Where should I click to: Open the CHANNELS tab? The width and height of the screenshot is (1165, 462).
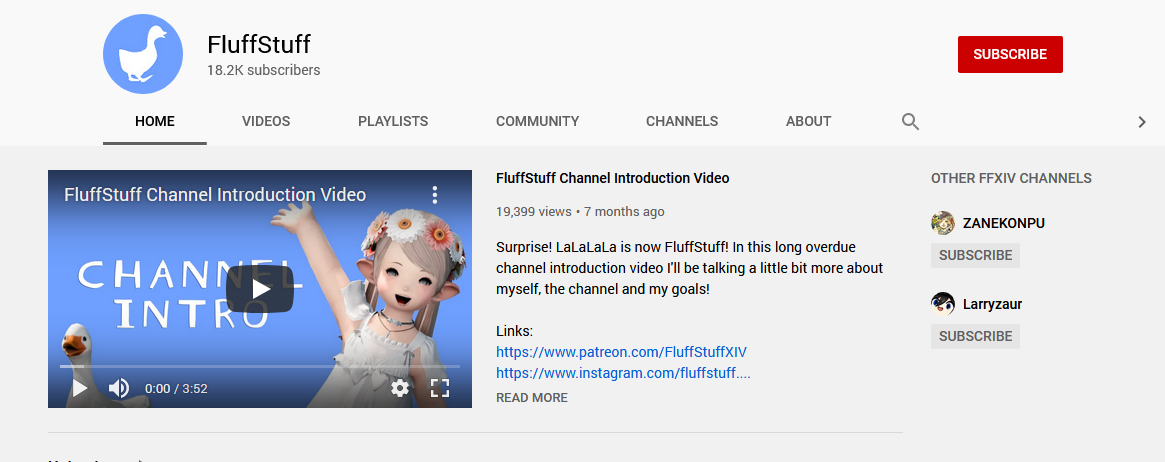pos(682,121)
